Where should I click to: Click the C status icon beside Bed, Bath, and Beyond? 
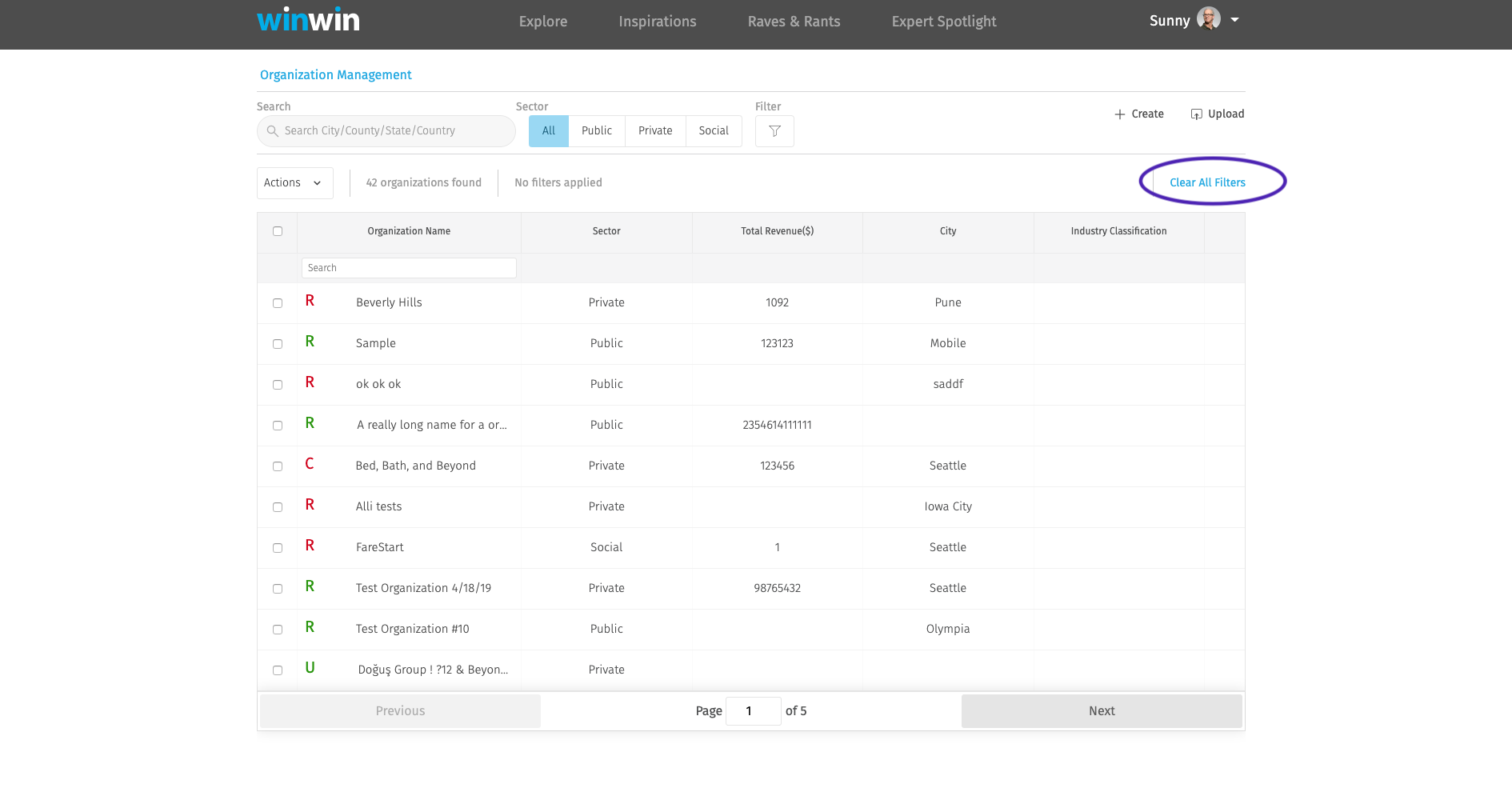(310, 464)
